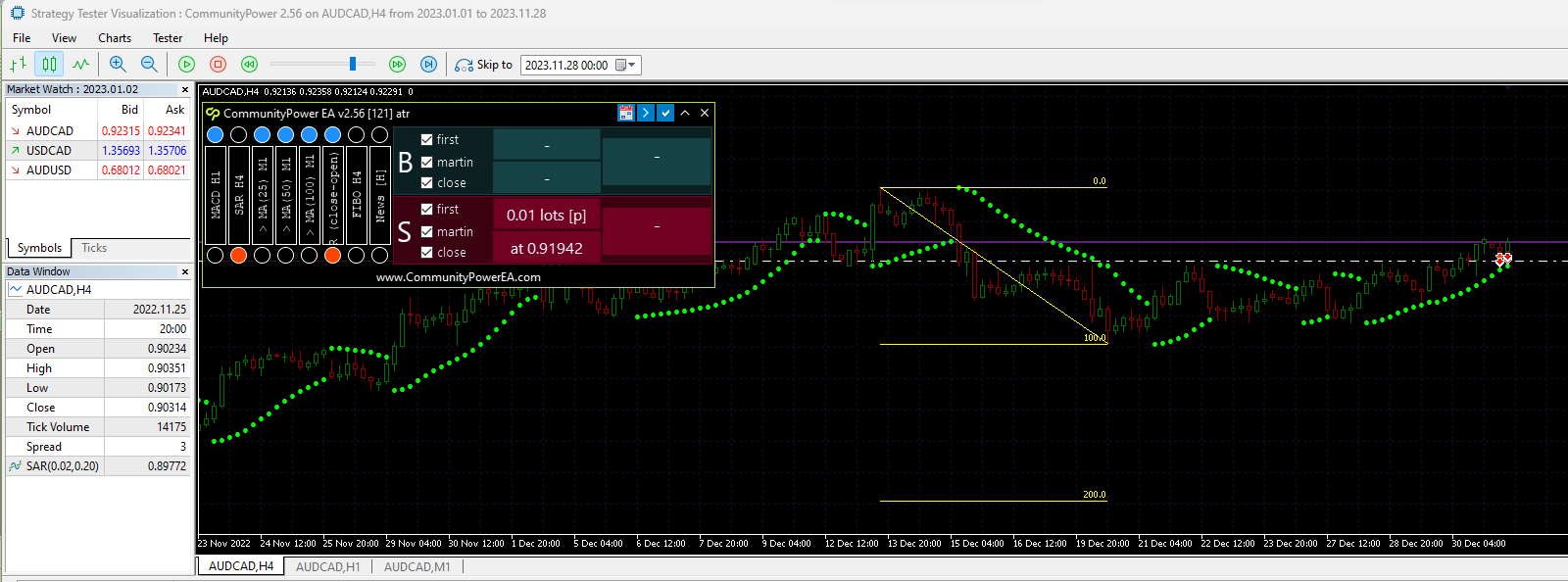Zoom in on the chart
1568x582 pixels.
pos(118,65)
